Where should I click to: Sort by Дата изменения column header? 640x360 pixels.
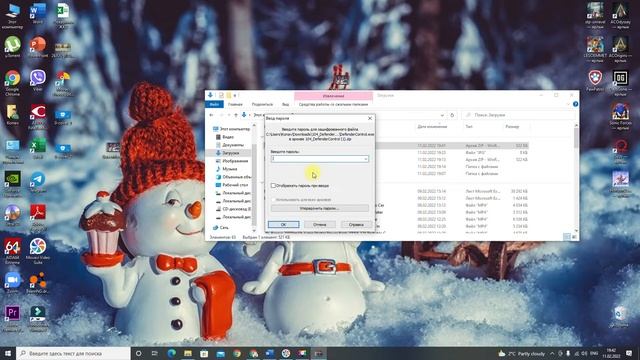tap(432, 127)
